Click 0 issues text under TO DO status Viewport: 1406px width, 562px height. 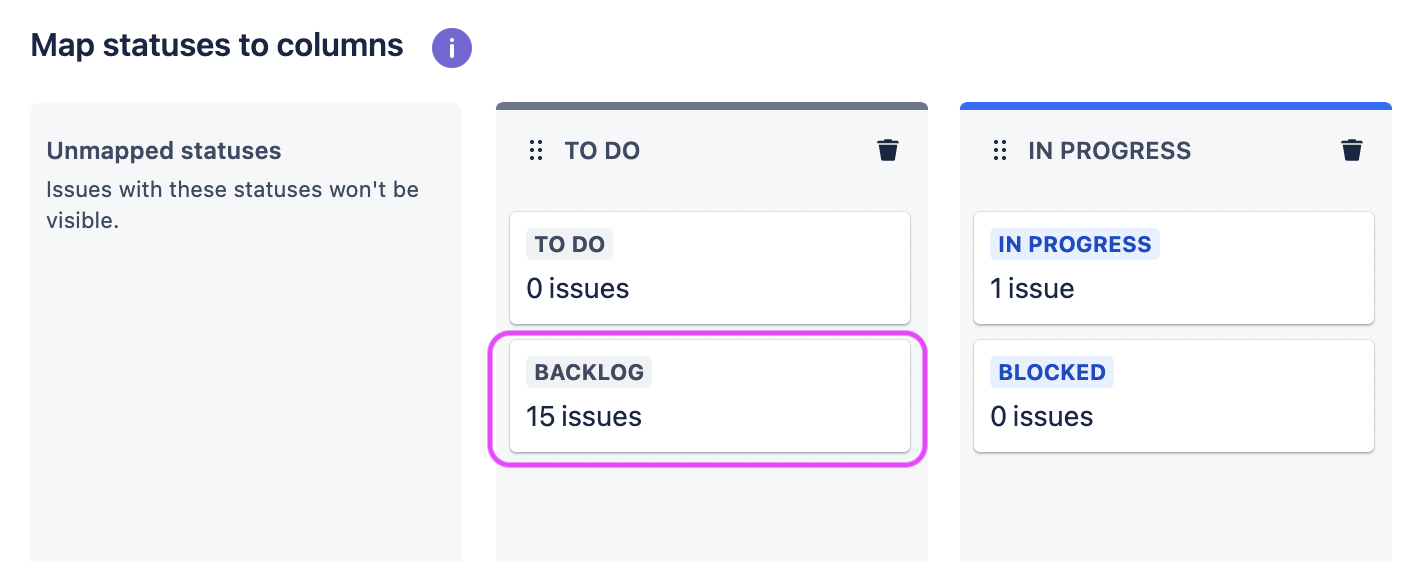(578, 289)
